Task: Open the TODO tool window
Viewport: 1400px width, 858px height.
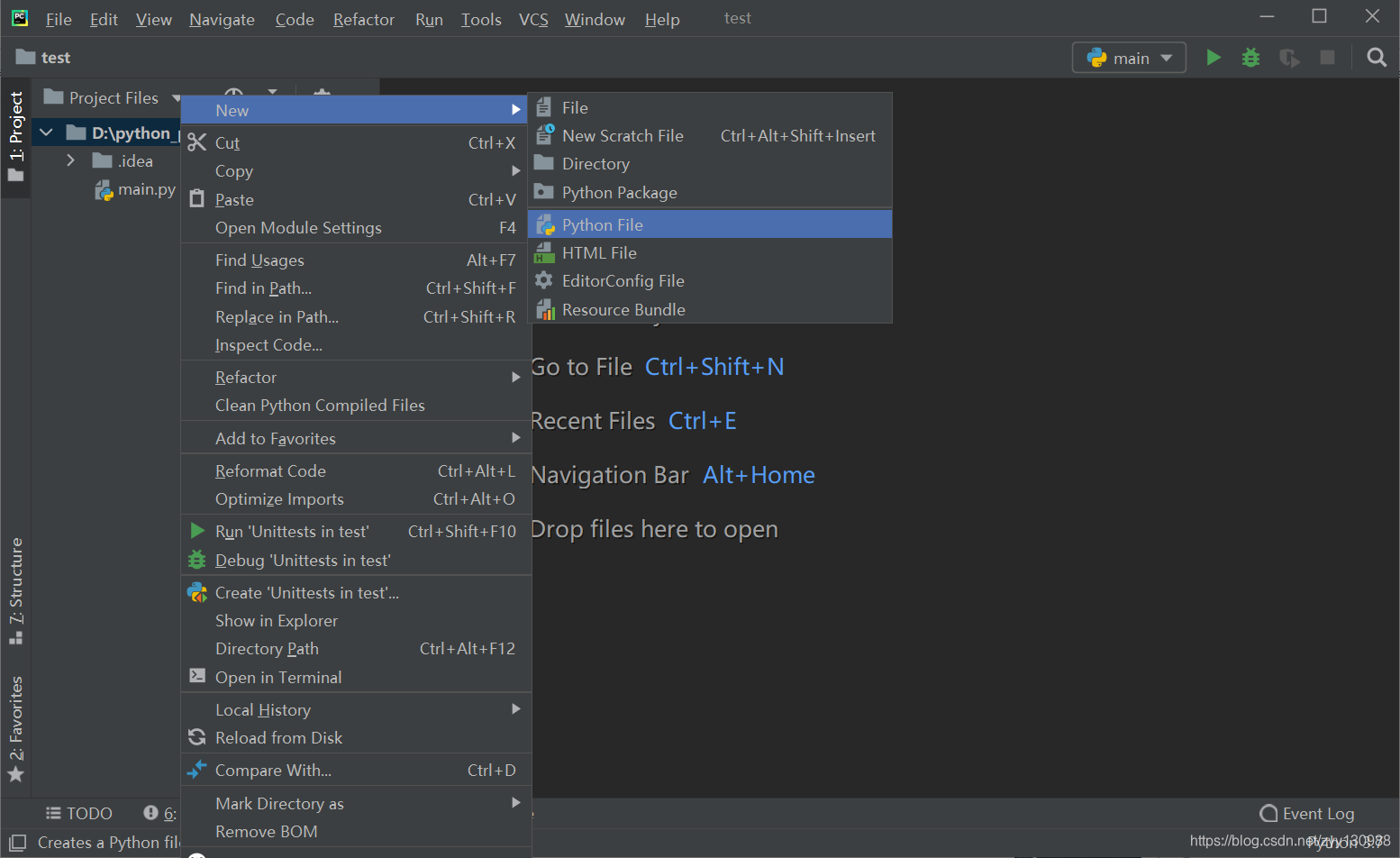Action: [x=79, y=814]
